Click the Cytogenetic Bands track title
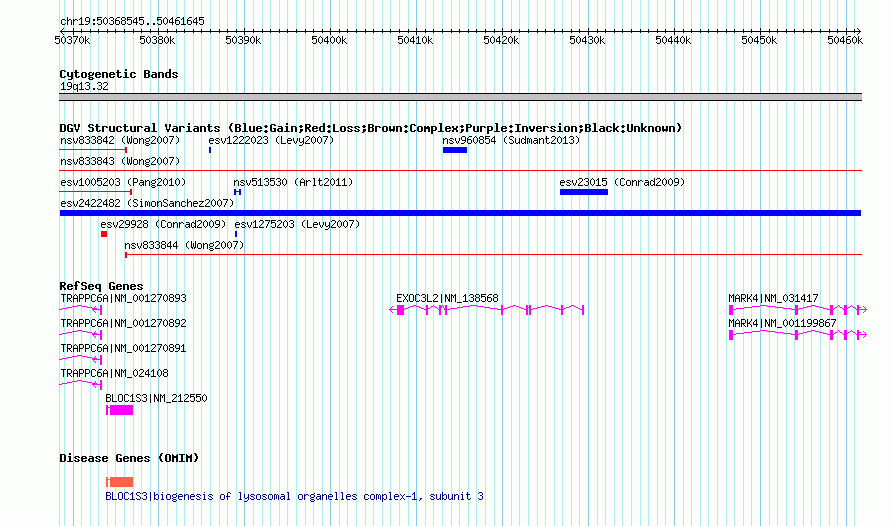 pyautogui.click(x=119, y=74)
